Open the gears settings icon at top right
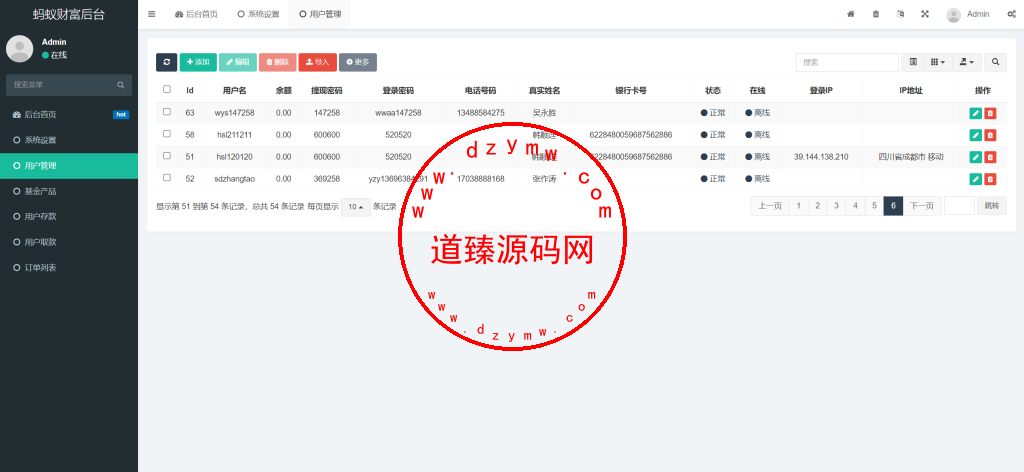The image size is (1024, 472). pos(1012,14)
